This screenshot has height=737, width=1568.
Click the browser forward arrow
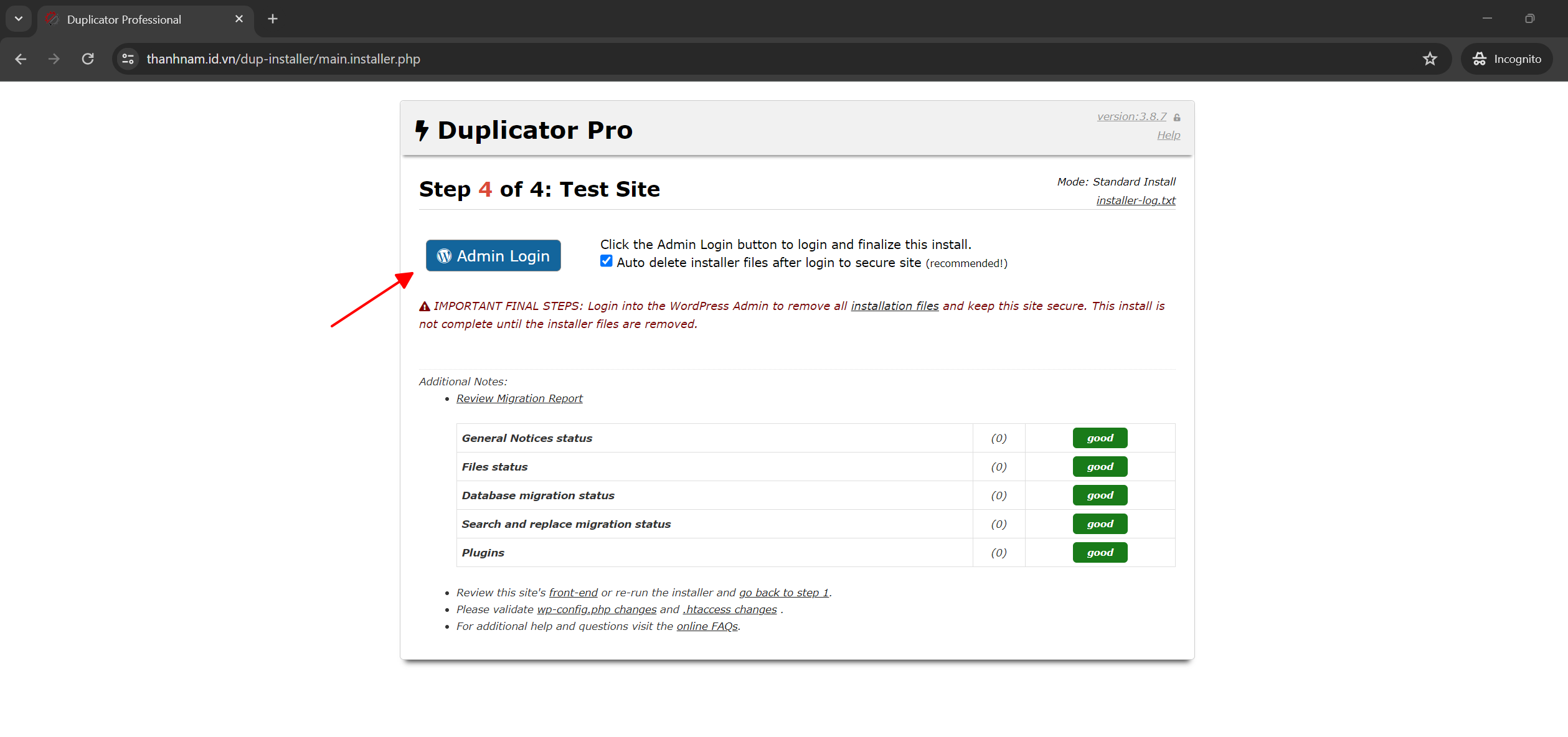click(x=54, y=59)
